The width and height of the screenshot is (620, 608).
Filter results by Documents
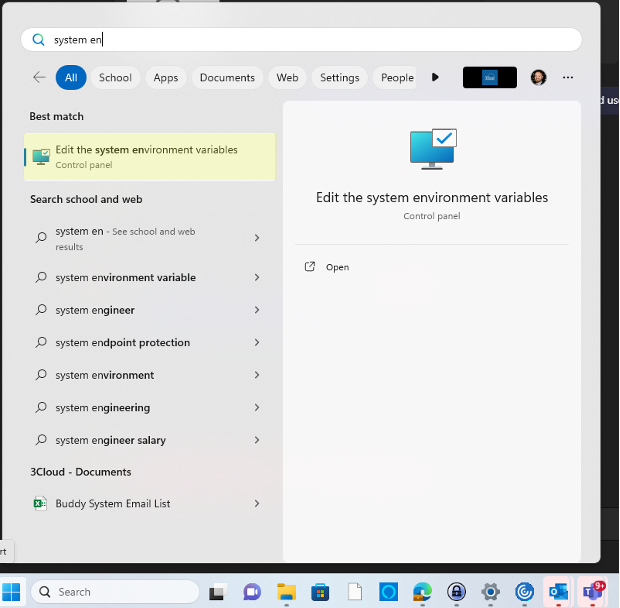coord(227,77)
